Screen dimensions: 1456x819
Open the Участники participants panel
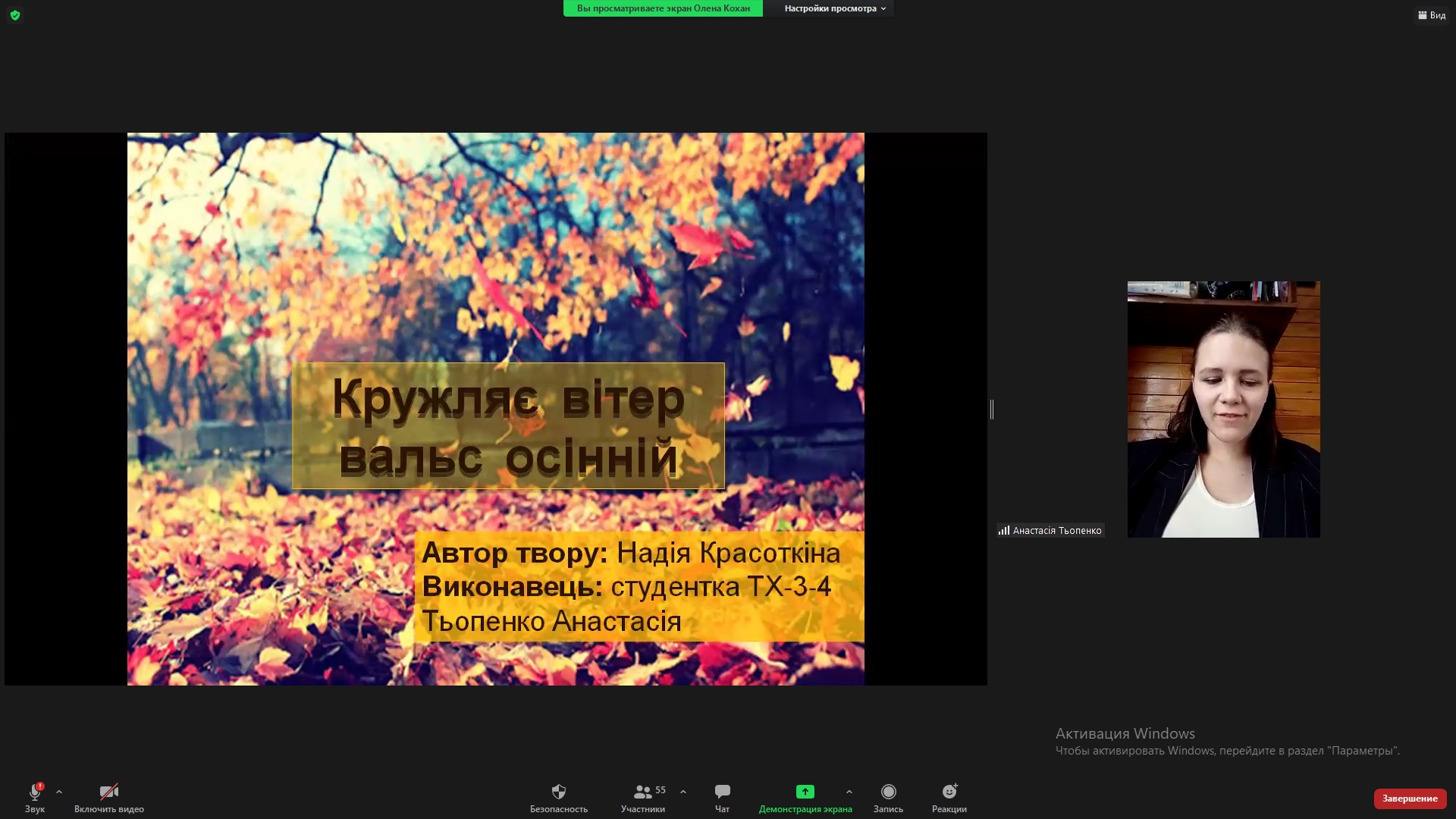(642, 792)
